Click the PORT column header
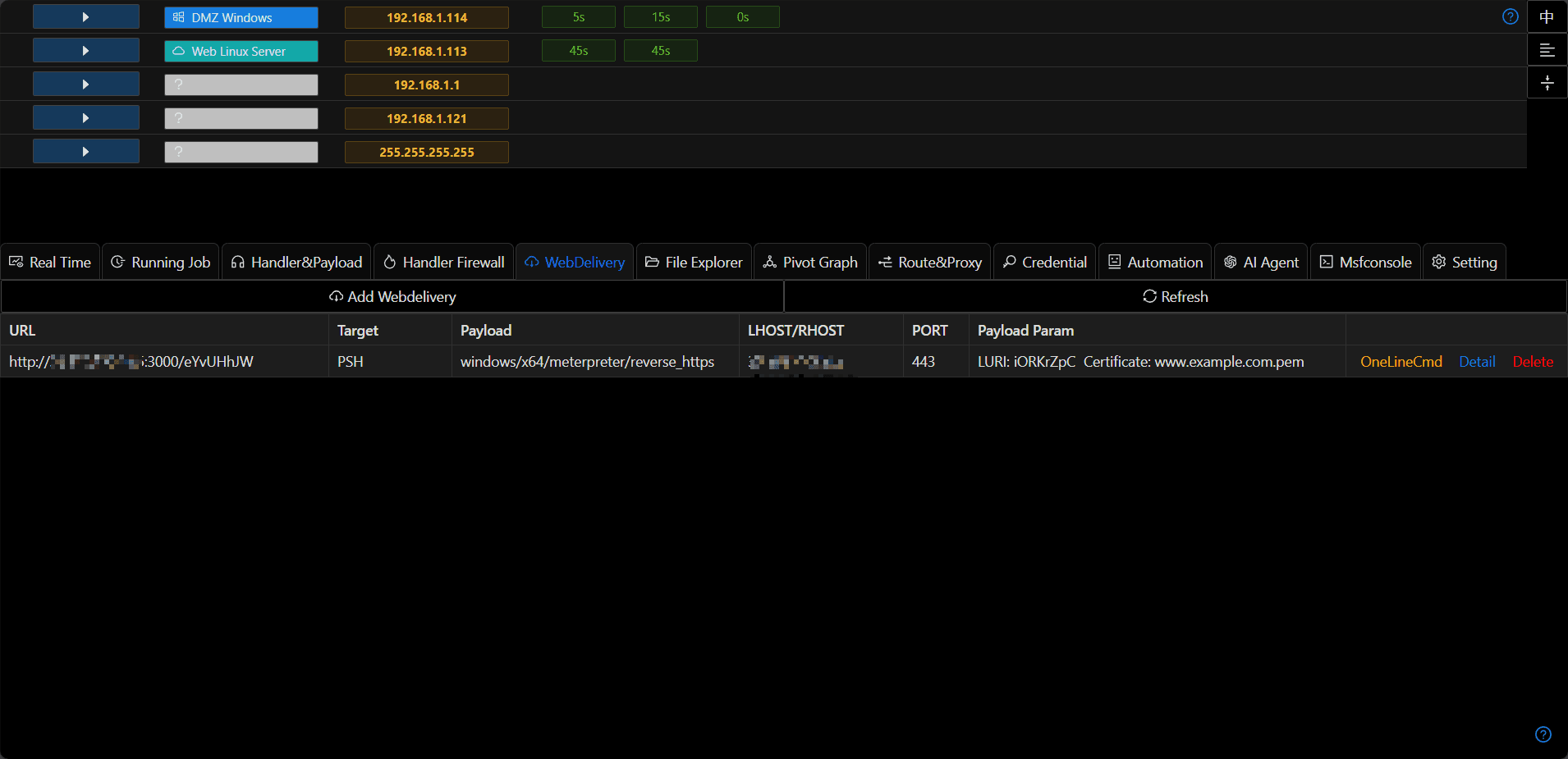 point(936,330)
